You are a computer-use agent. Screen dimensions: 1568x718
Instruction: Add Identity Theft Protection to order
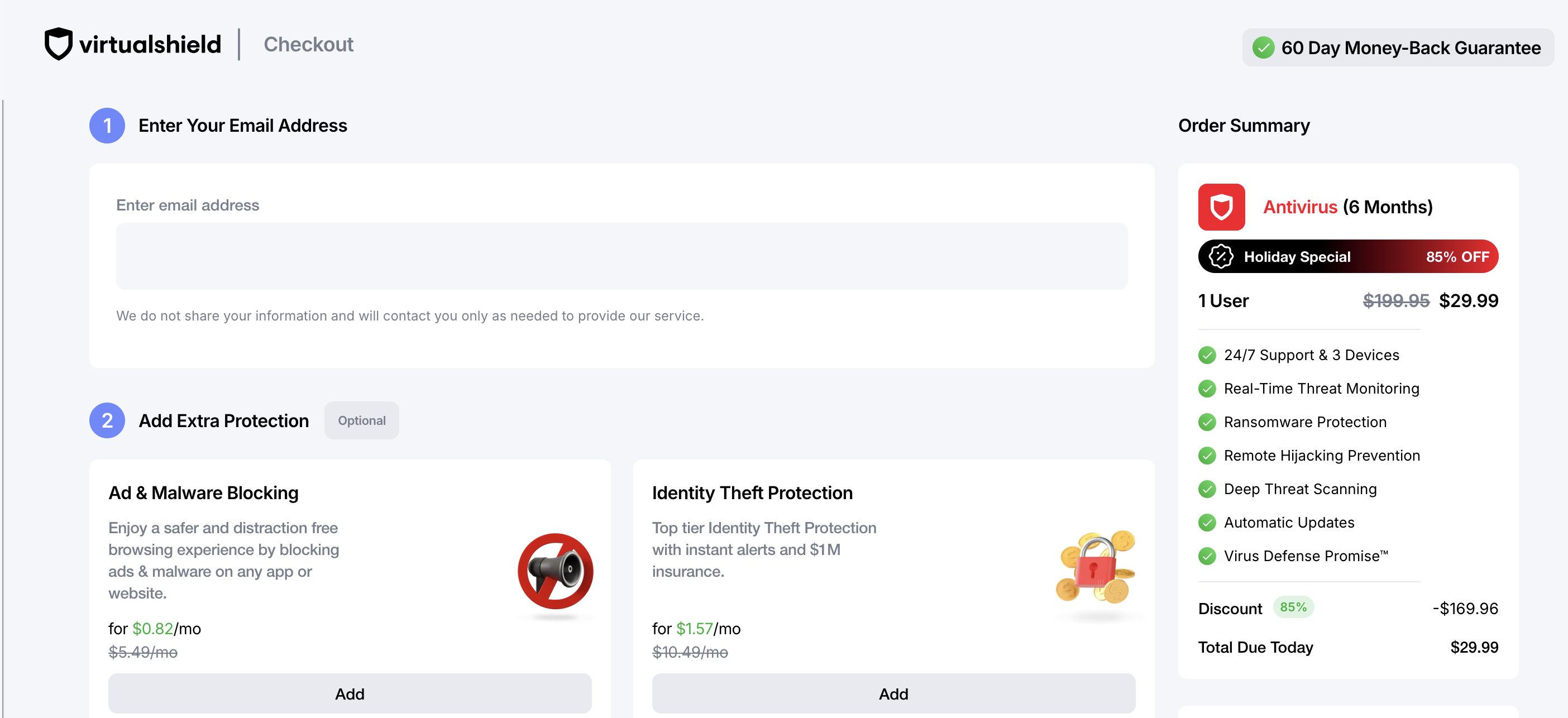tap(893, 693)
